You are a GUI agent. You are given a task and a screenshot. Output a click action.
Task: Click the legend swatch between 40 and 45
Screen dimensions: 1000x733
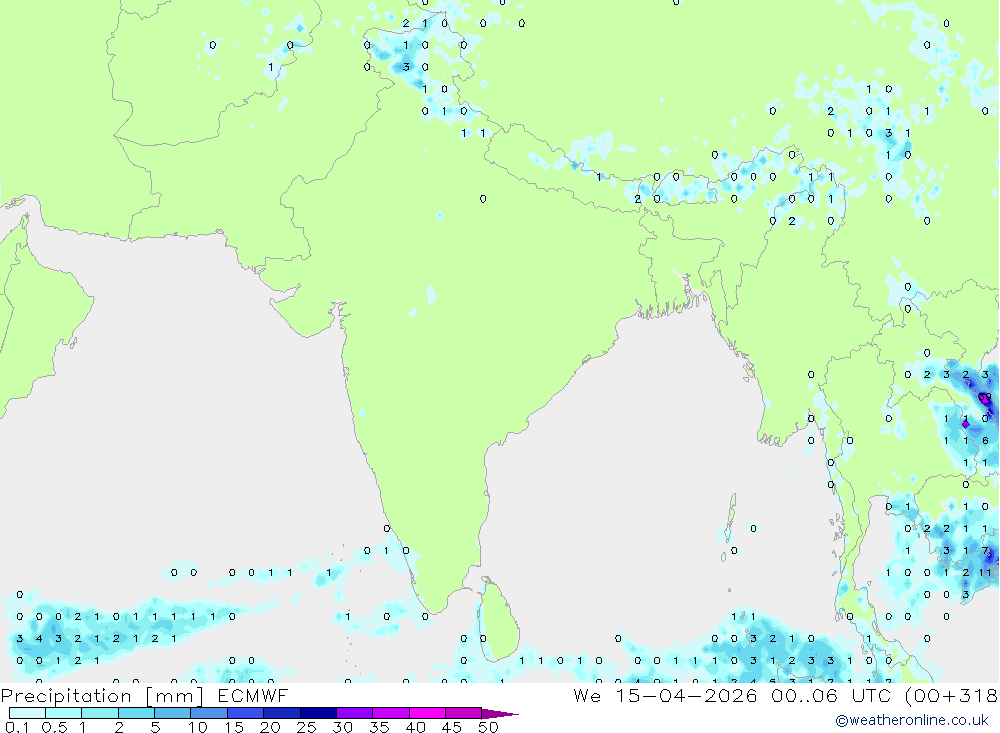427,713
